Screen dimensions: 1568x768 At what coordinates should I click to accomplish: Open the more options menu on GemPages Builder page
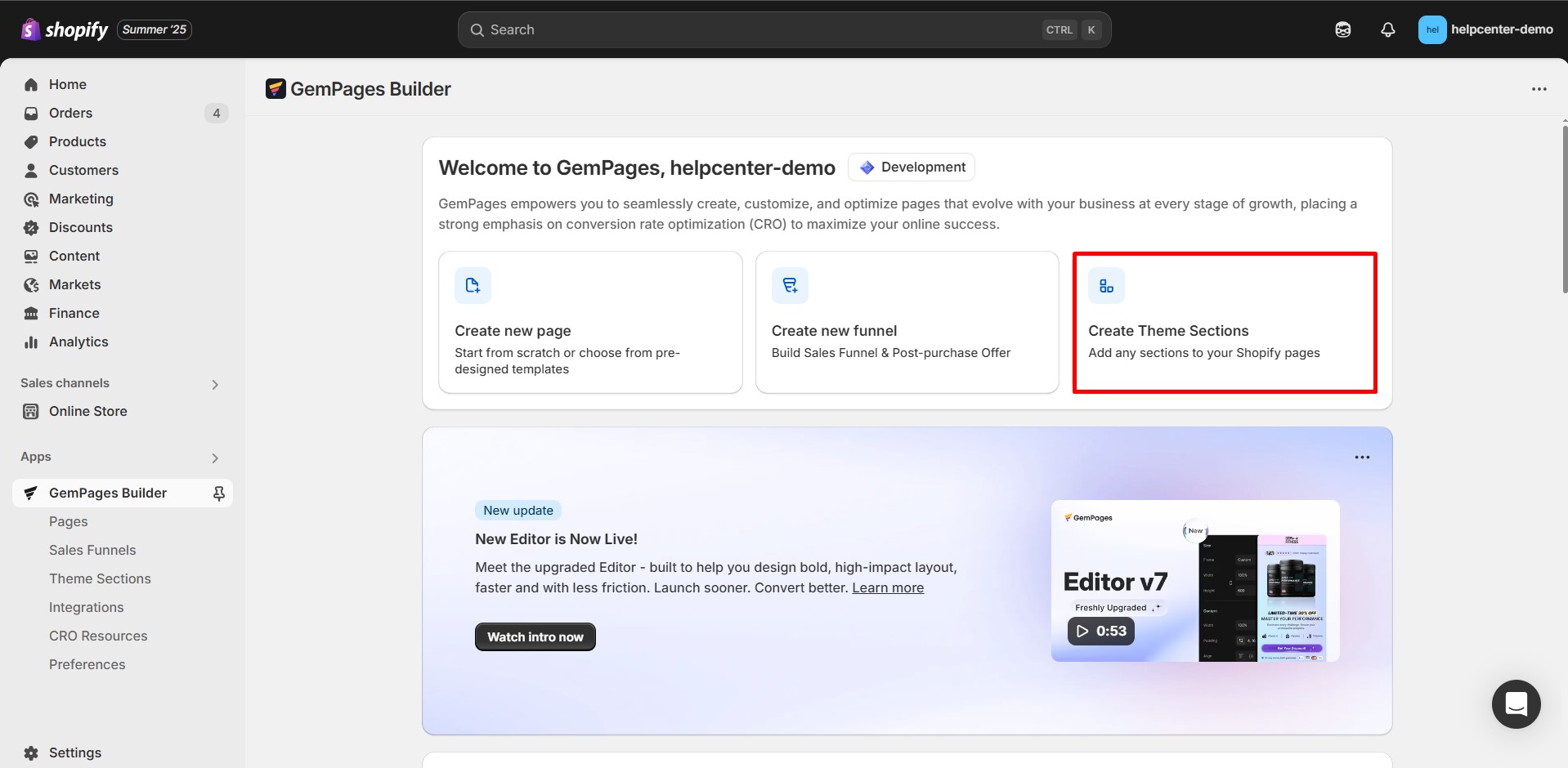[1540, 88]
